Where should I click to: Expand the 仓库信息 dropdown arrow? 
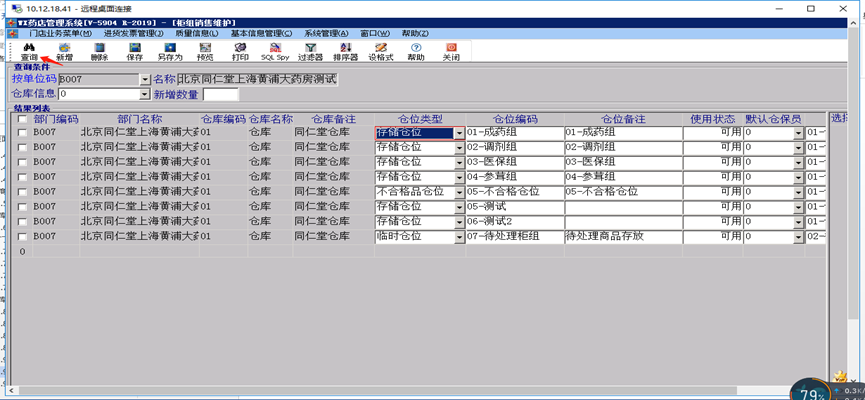click(145, 94)
